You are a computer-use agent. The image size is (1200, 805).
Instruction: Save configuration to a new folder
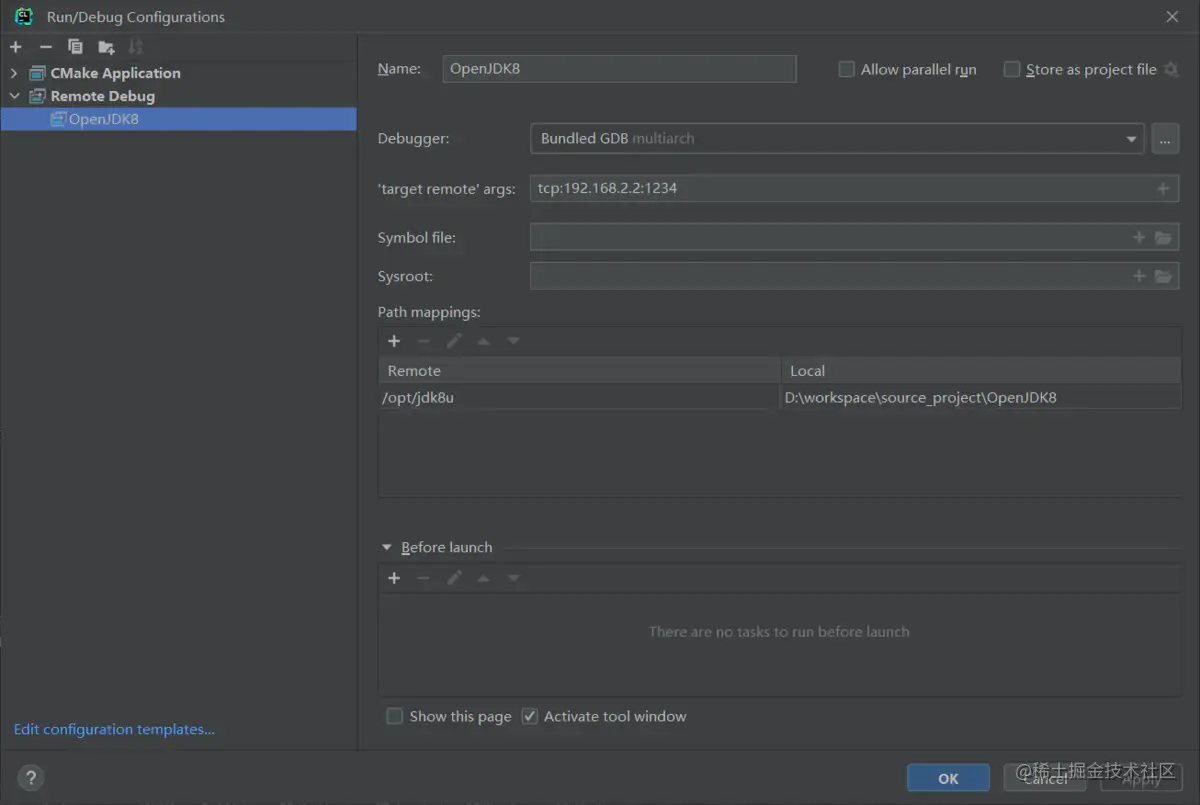(106, 47)
